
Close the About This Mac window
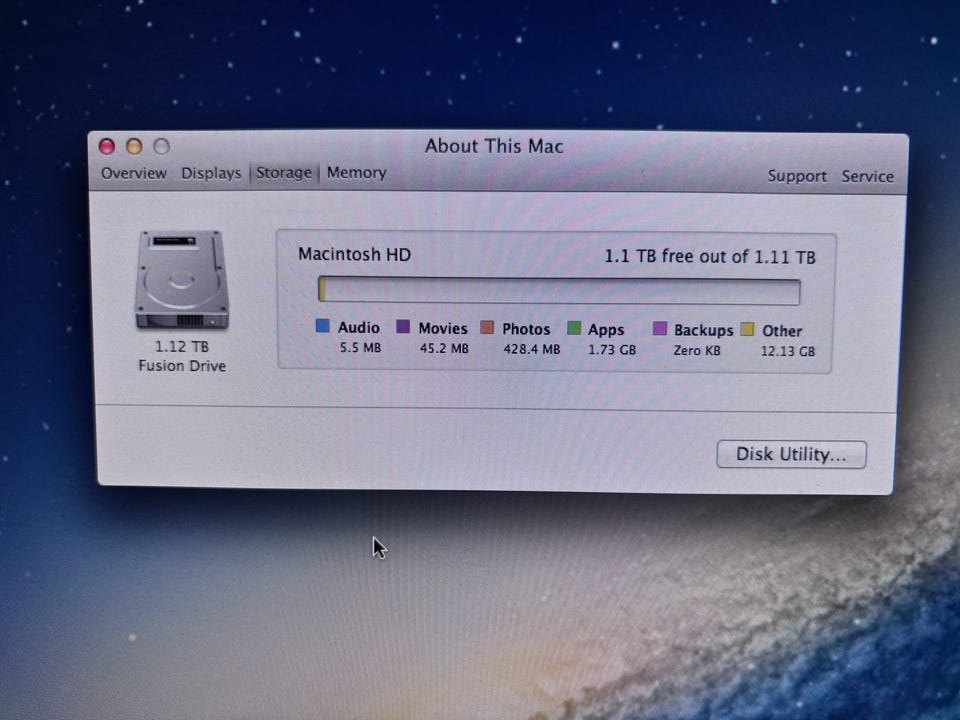(107, 146)
